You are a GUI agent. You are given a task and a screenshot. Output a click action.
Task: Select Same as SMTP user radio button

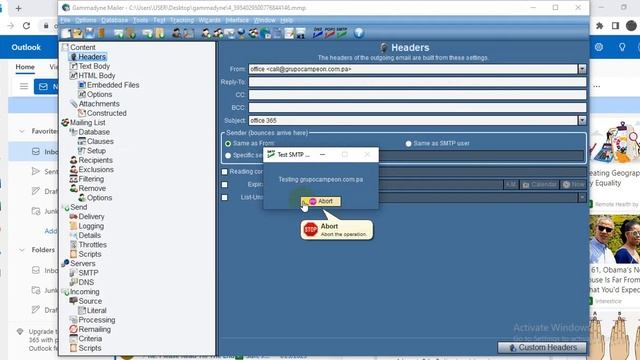tap(408, 144)
